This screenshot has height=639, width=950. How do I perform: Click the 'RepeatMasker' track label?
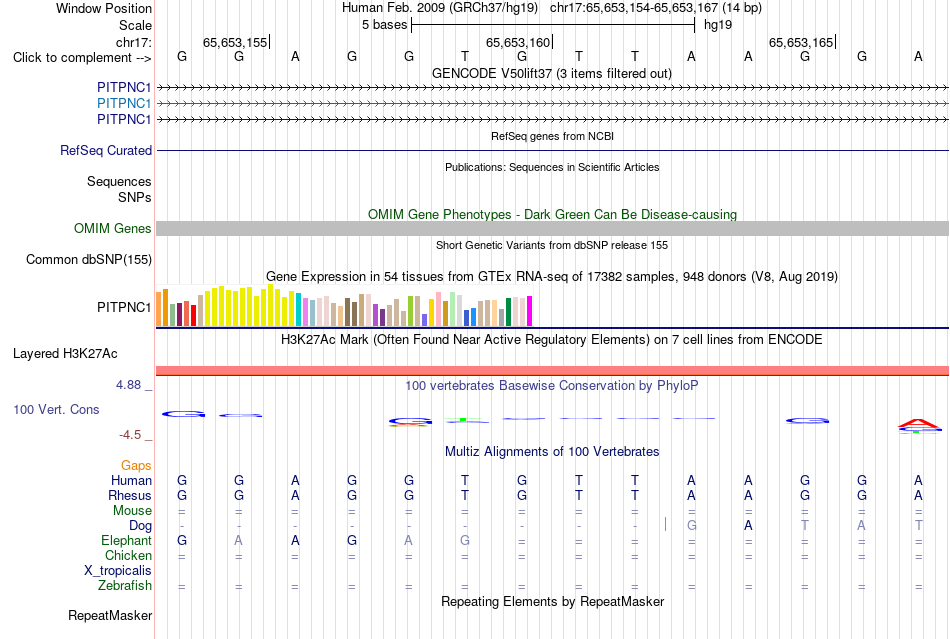(110, 615)
